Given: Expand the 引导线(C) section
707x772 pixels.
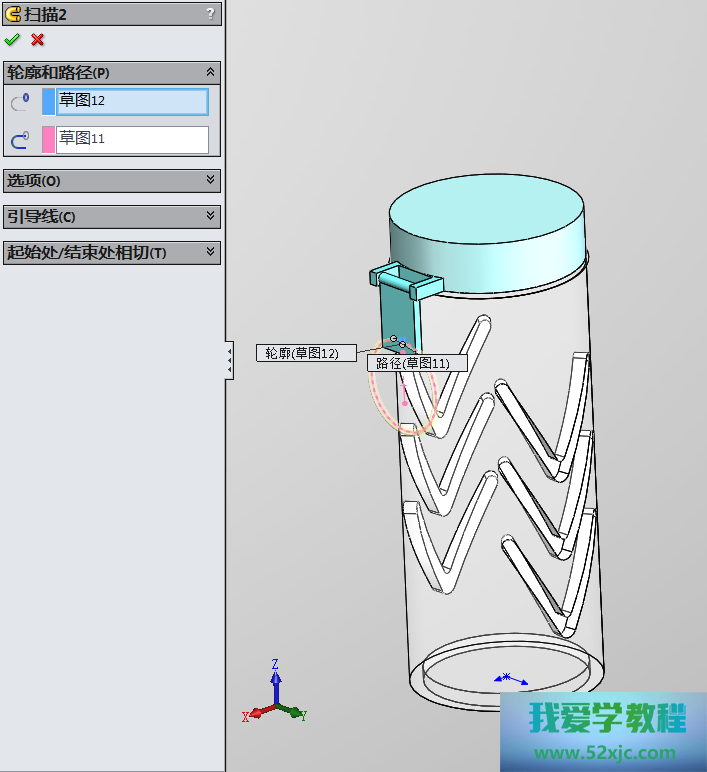Looking at the screenshot, I should coord(210,216).
